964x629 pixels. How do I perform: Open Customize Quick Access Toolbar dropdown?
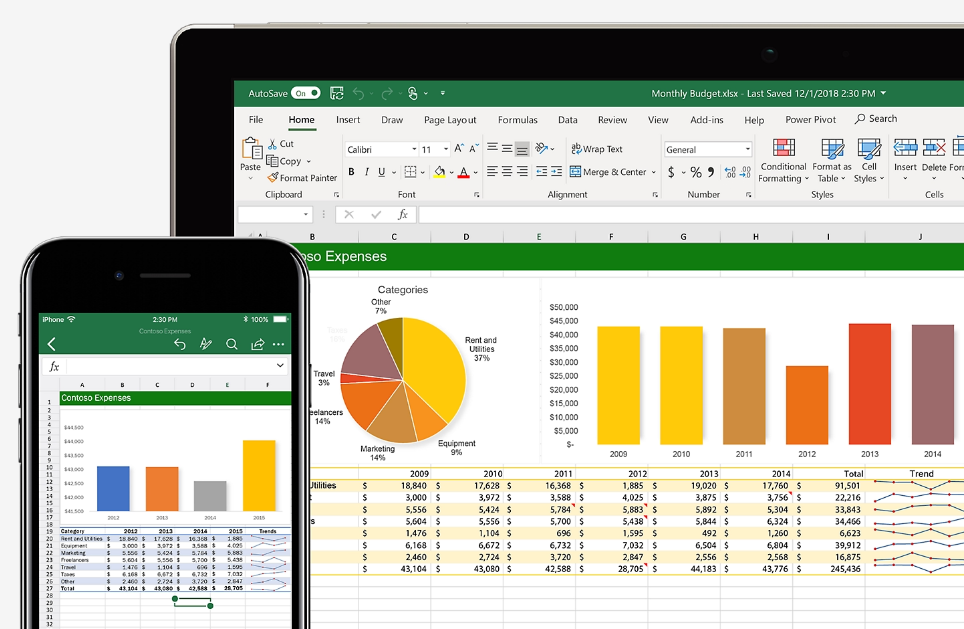coord(443,93)
